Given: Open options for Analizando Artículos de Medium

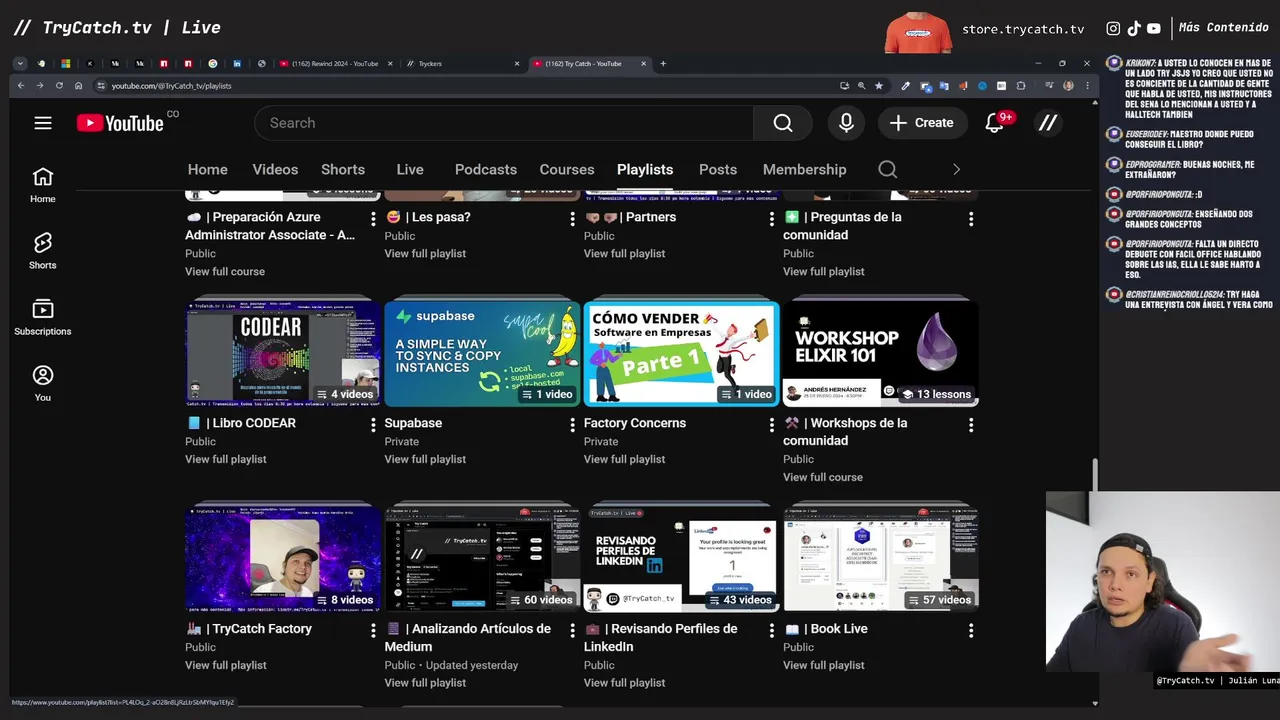Looking at the screenshot, I should pyautogui.click(x=572, y=630).
